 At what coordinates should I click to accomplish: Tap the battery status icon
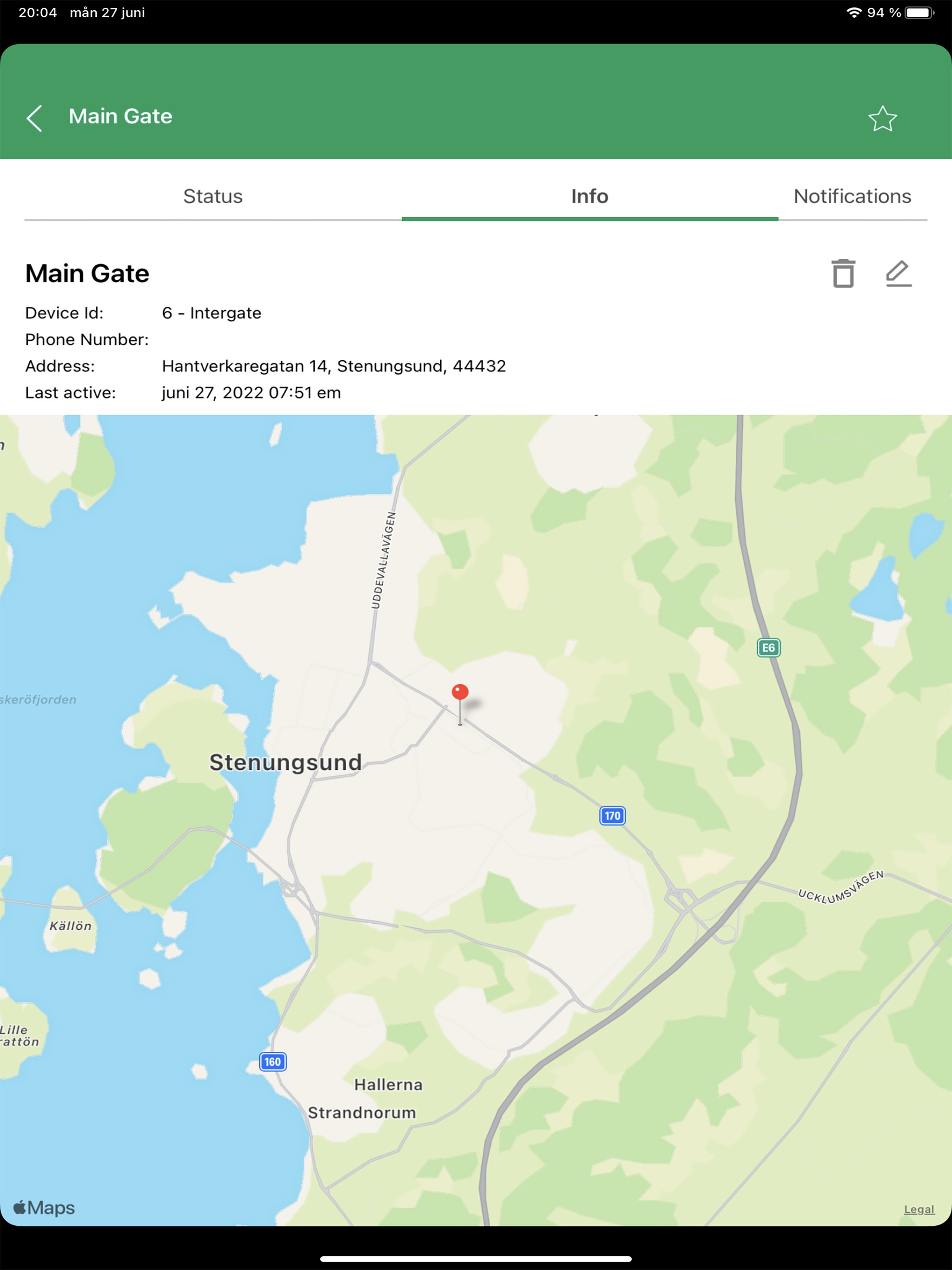point(919,13)
